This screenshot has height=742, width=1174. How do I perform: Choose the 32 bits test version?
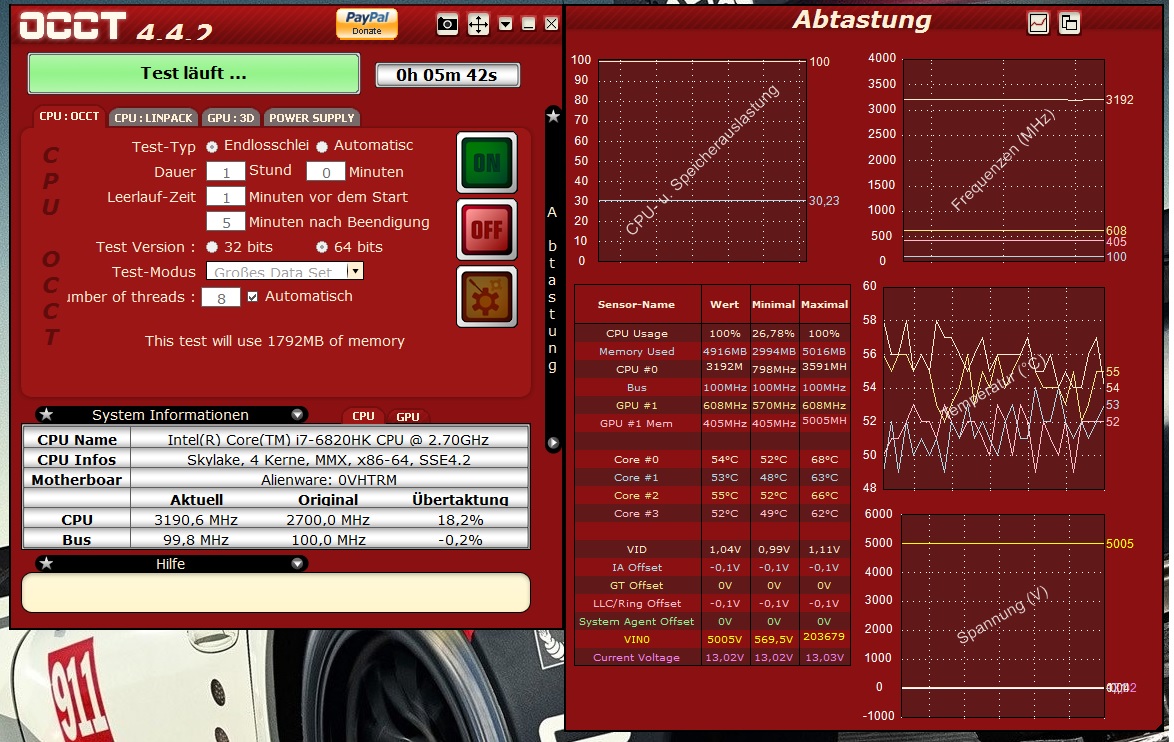[x=212, y=247]
